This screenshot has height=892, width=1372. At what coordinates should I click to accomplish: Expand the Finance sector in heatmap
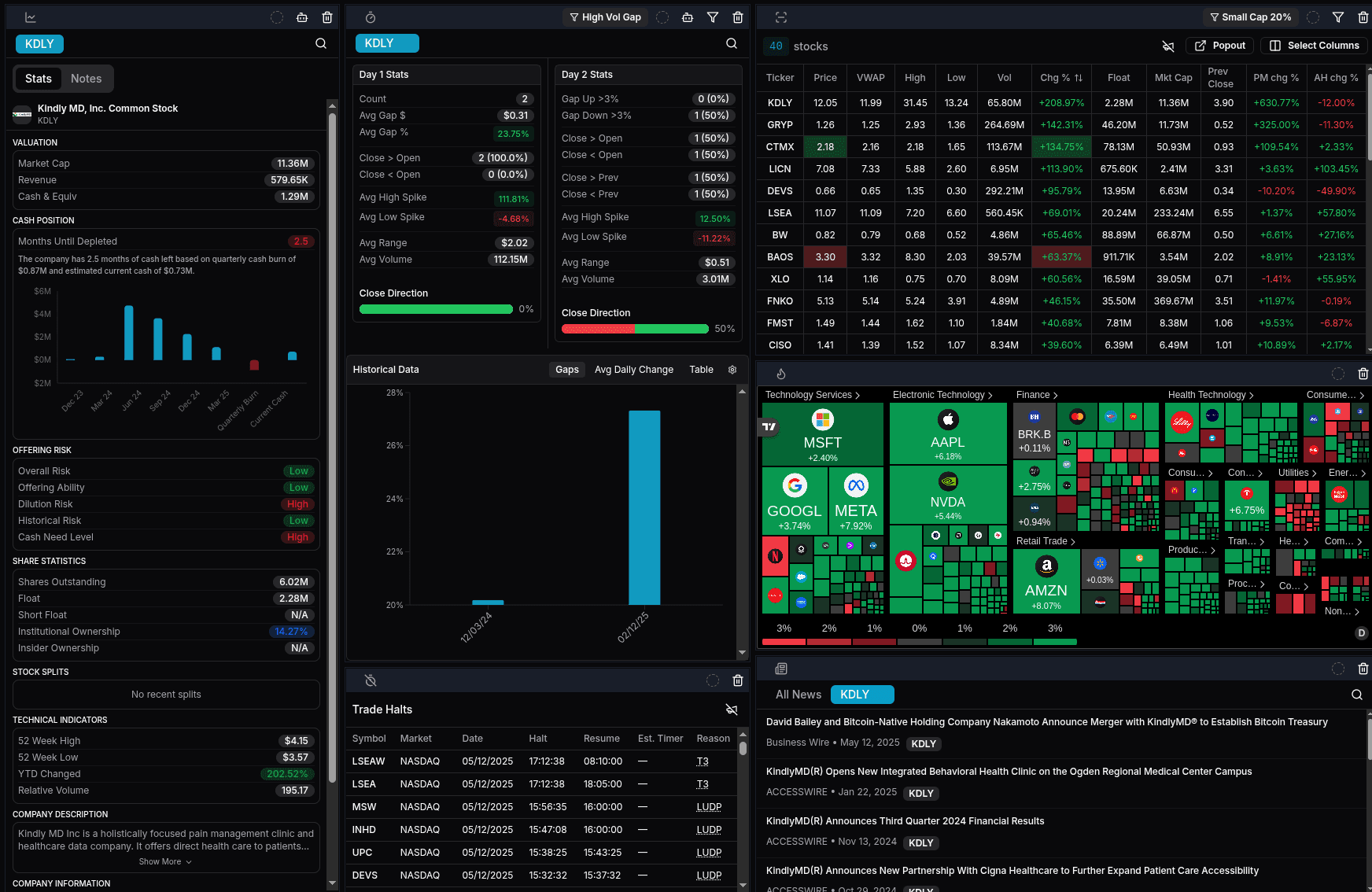[x=1037, y=395]
